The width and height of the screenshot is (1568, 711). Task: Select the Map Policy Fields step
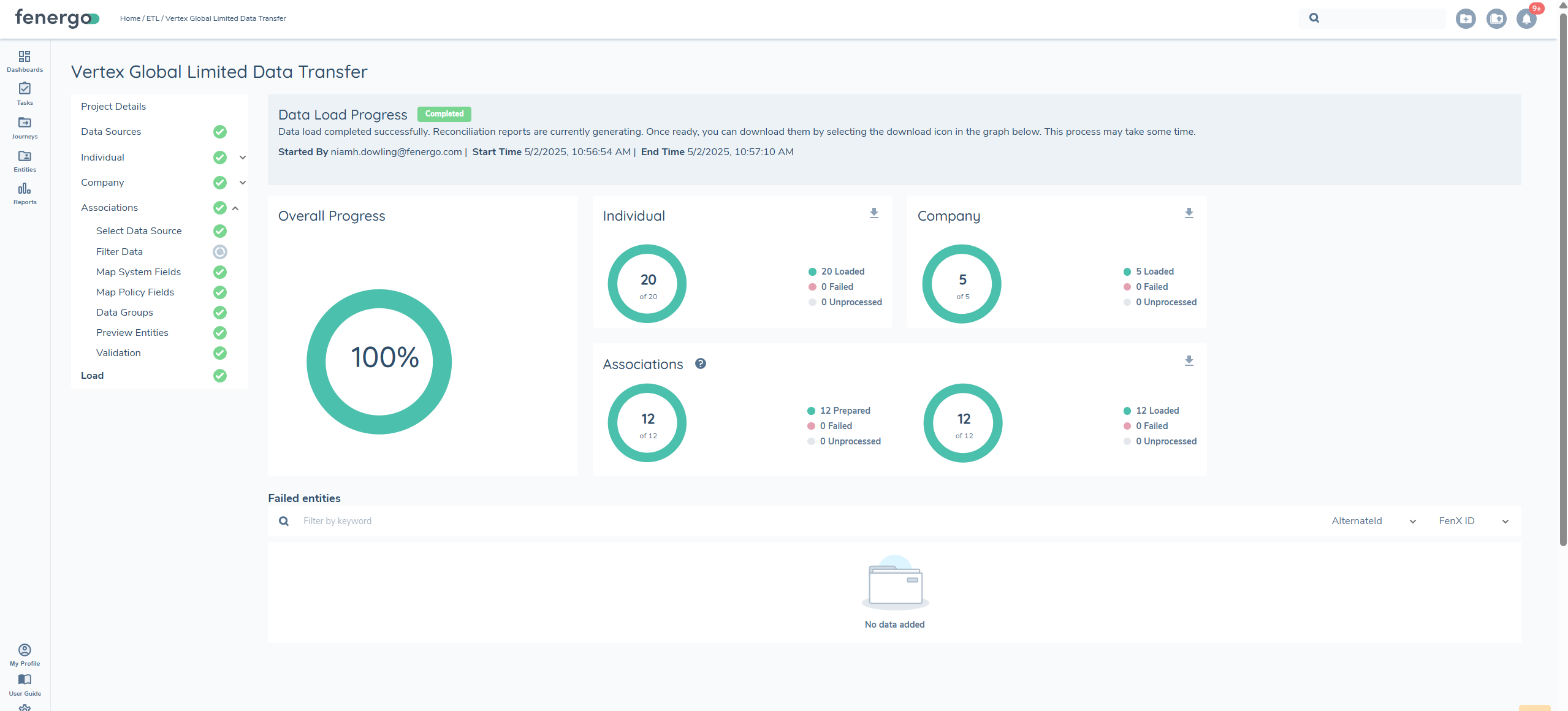[135, 292]
